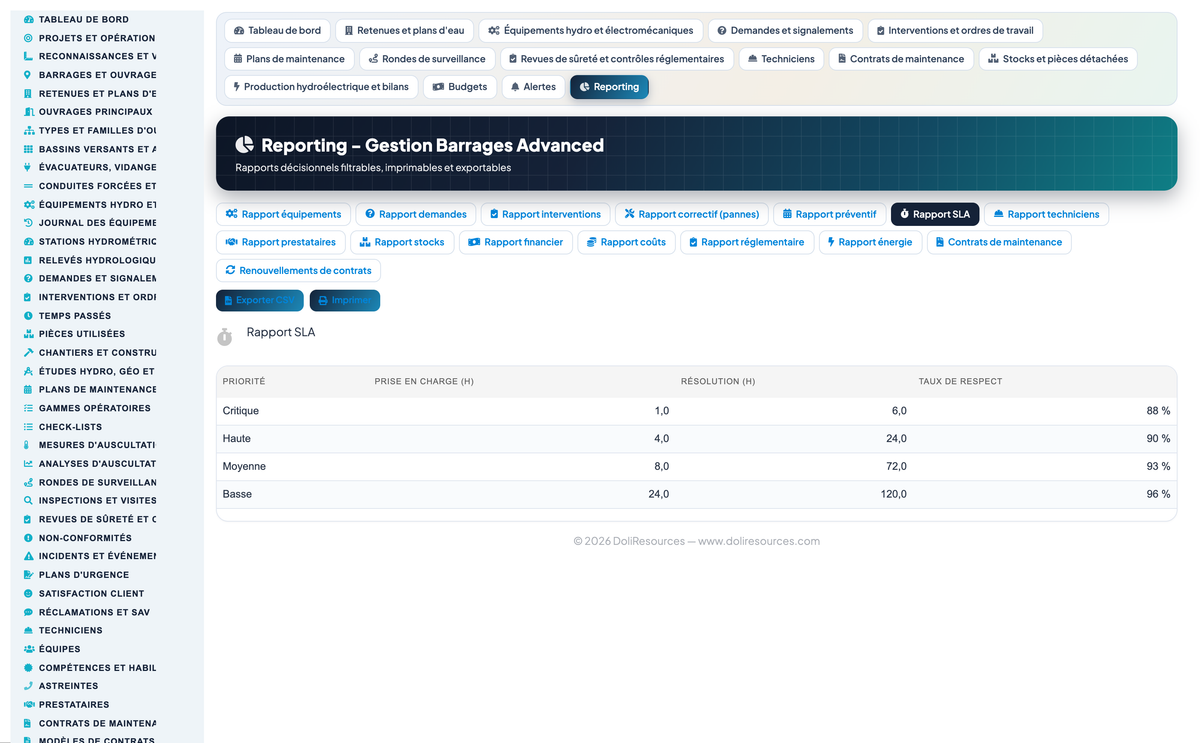Show Rapport stocks
Image resolution: width=1200 pixels, height=743 pixels.
(402, 242)
